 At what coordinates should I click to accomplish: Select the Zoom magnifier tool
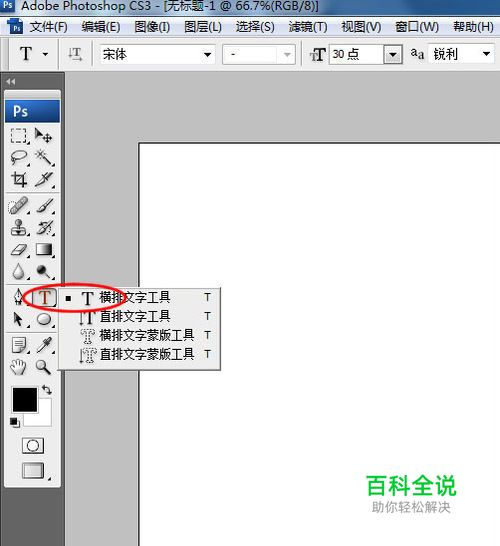pos(44,367)
